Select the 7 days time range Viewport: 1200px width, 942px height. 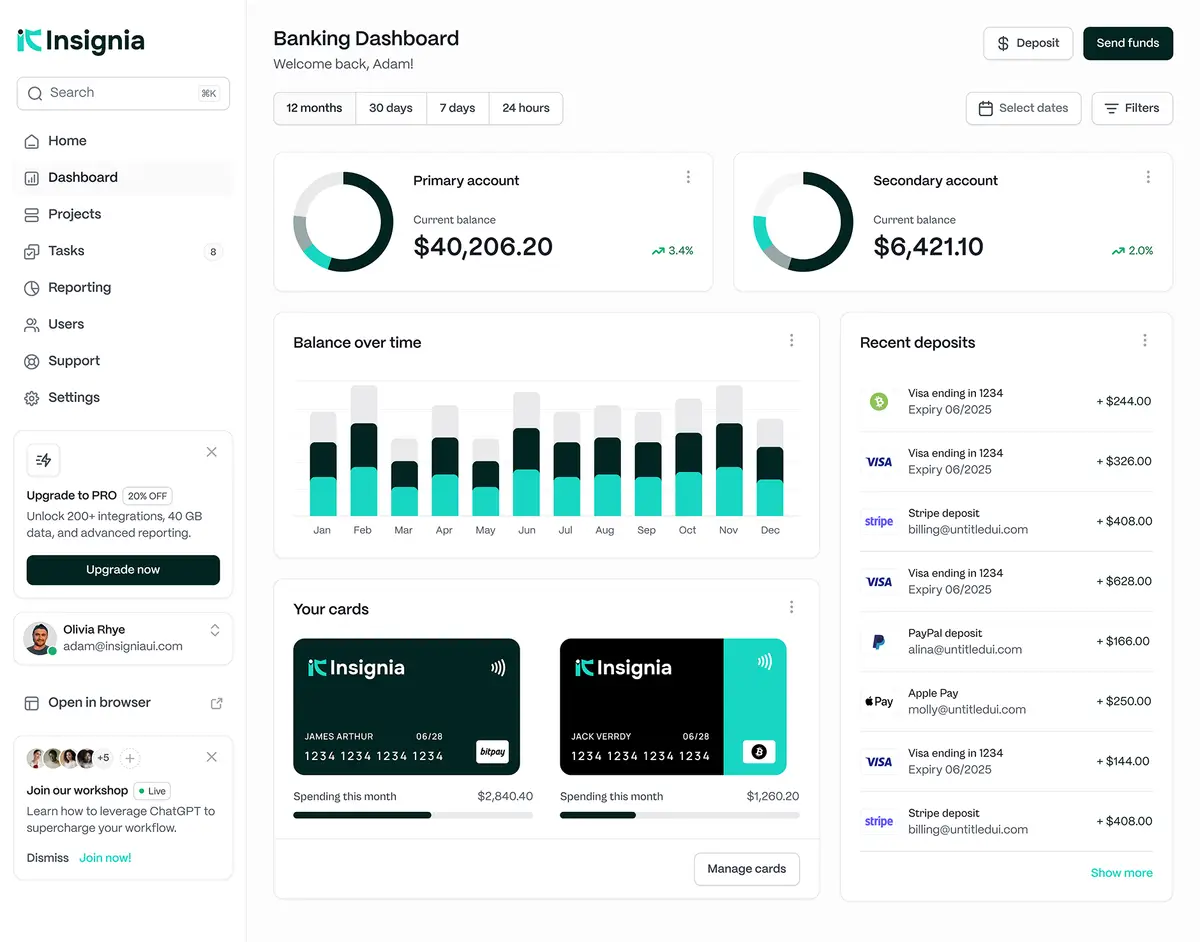tap(457, 108)
